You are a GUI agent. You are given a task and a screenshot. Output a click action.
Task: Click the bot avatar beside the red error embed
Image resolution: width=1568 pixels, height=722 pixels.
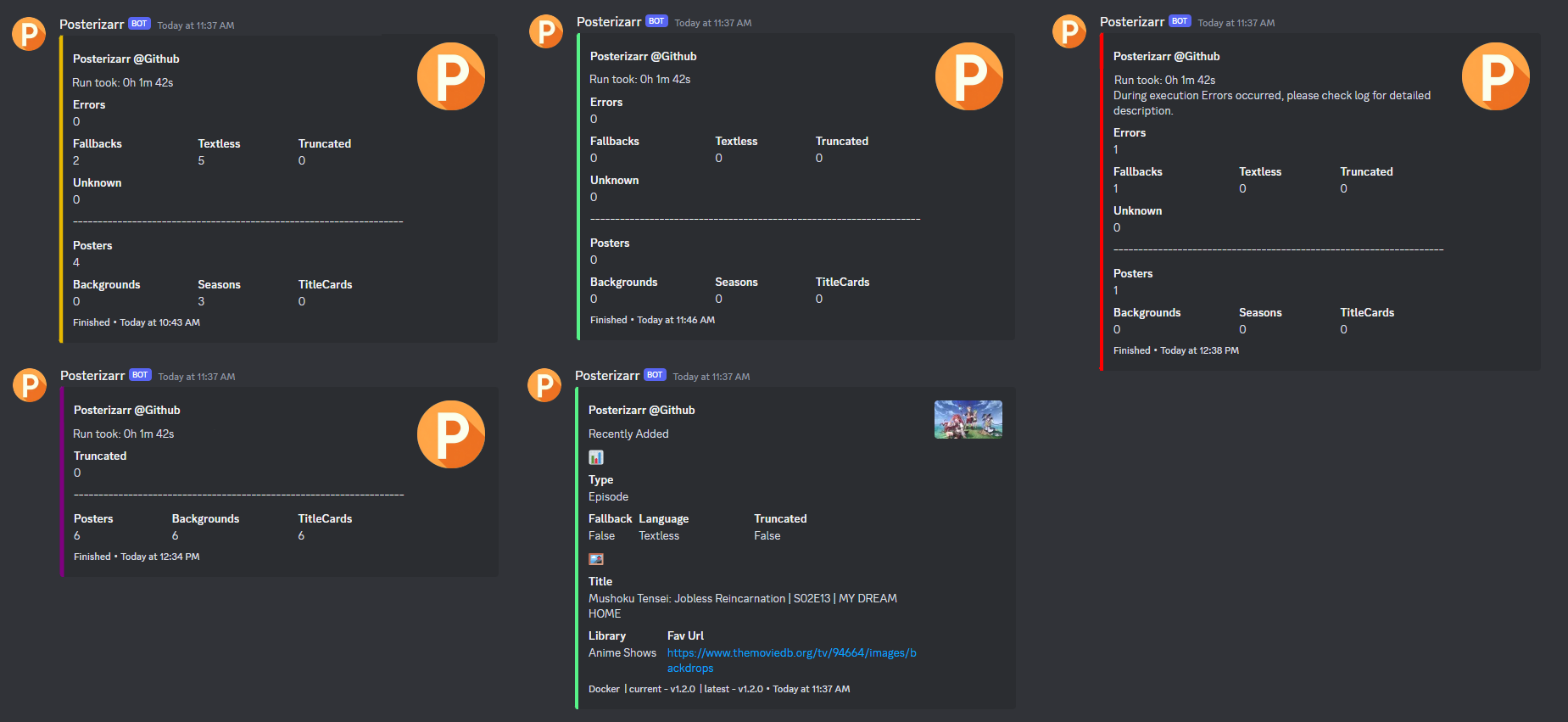coord(1069,31)
